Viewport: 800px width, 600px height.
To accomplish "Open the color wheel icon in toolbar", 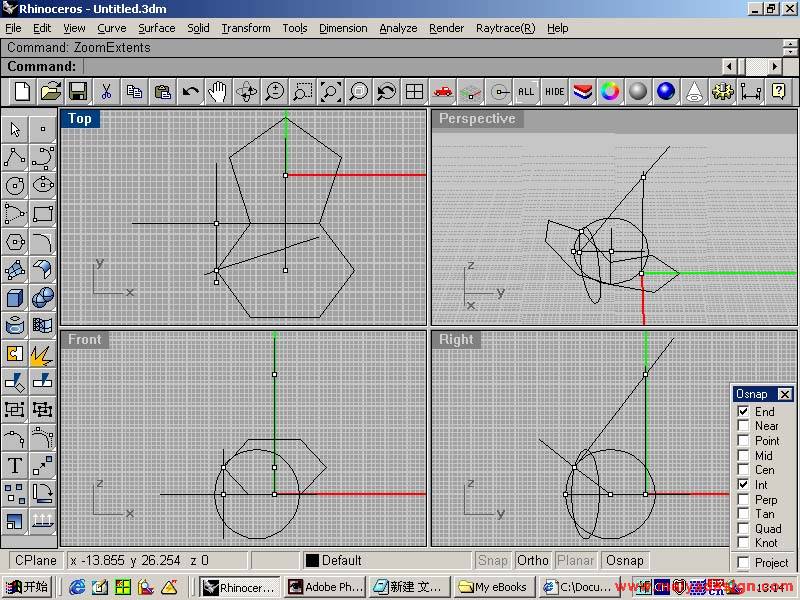I will pos(610,92).
